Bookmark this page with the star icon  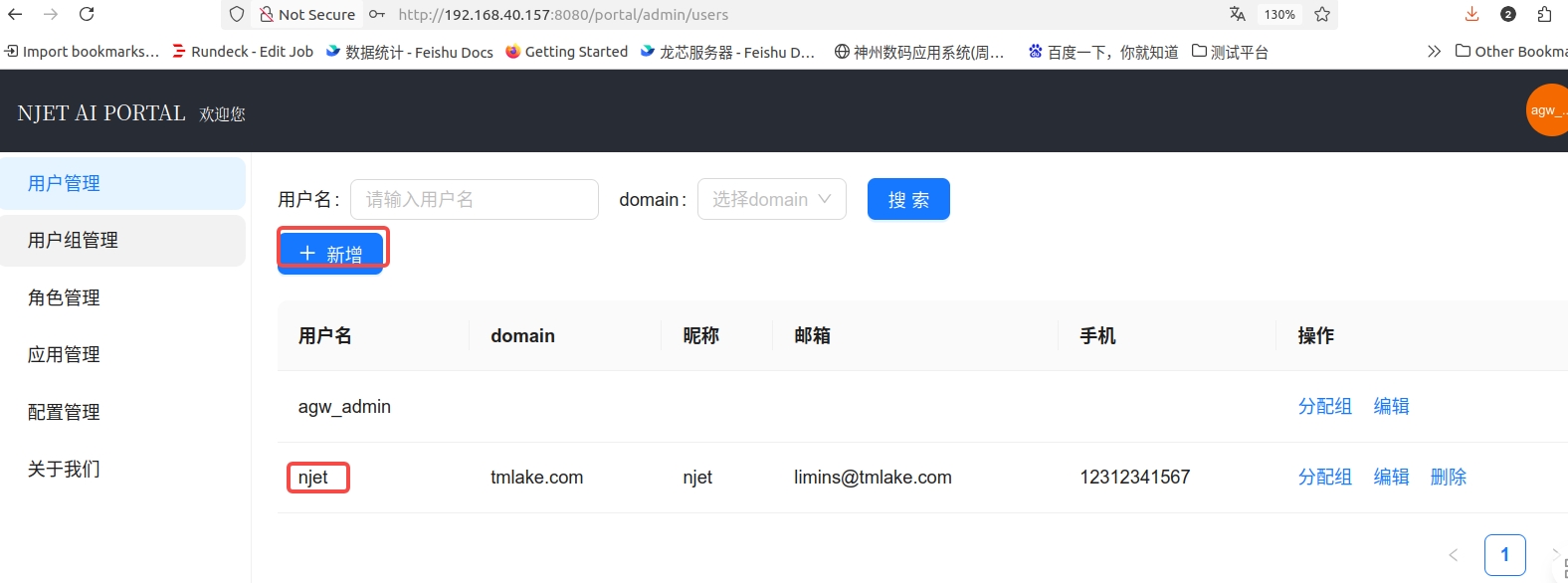(x=1322, y=14)
